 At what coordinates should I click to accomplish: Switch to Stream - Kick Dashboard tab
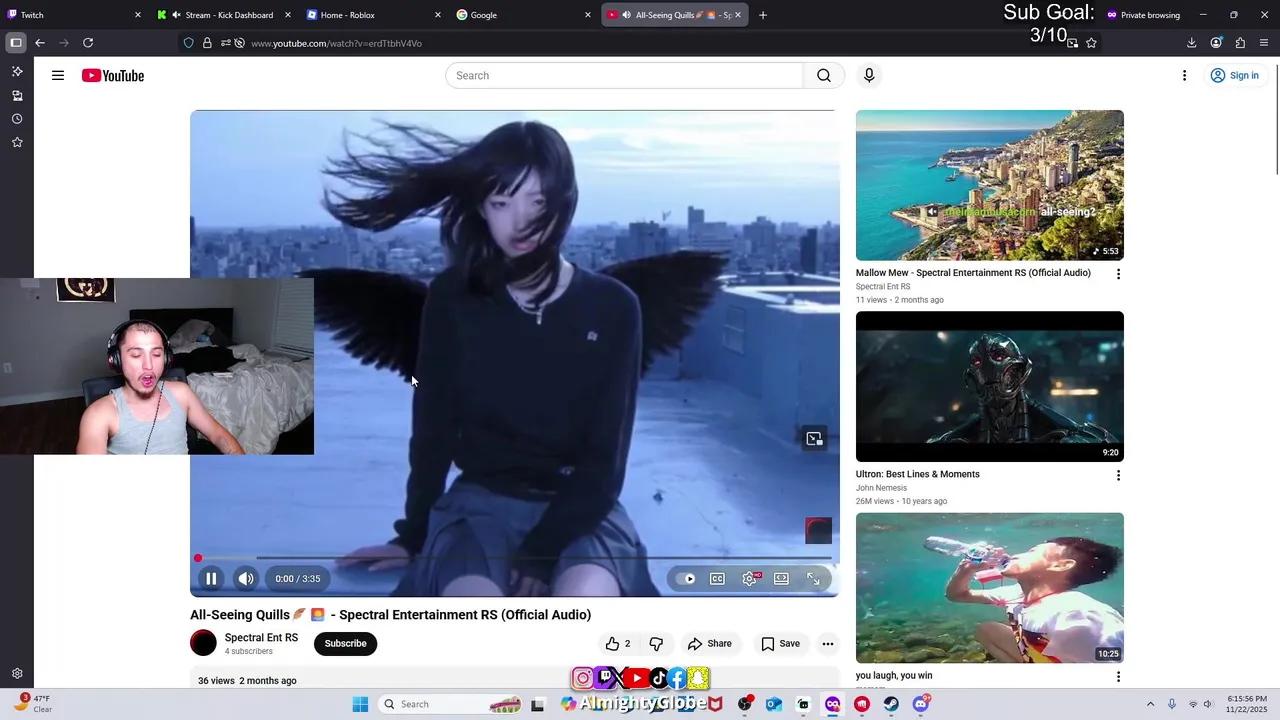pos(225,15)
